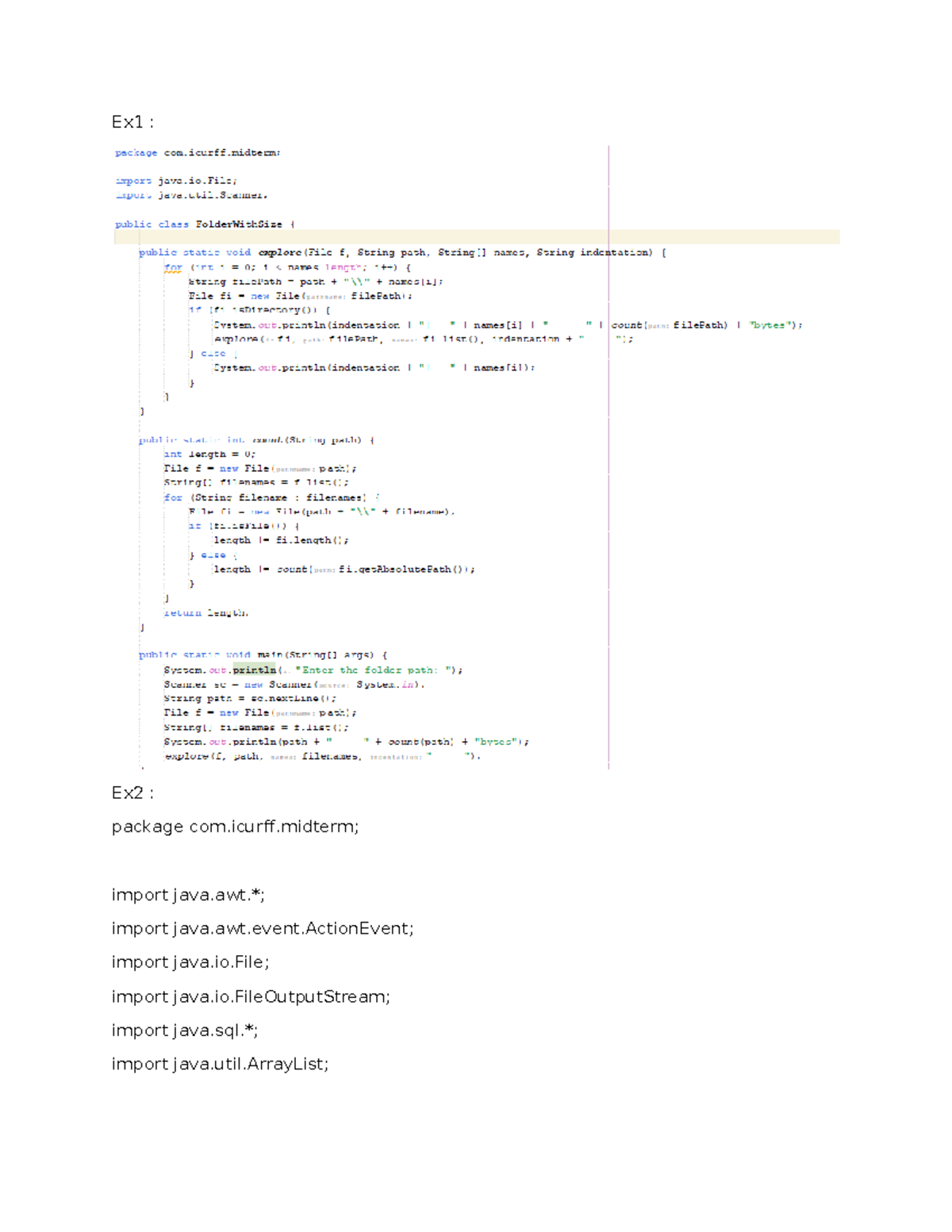Click the "import java.io.File;" line
Viewport: 952px width, 1232px height.
click(x=190, y=961)
